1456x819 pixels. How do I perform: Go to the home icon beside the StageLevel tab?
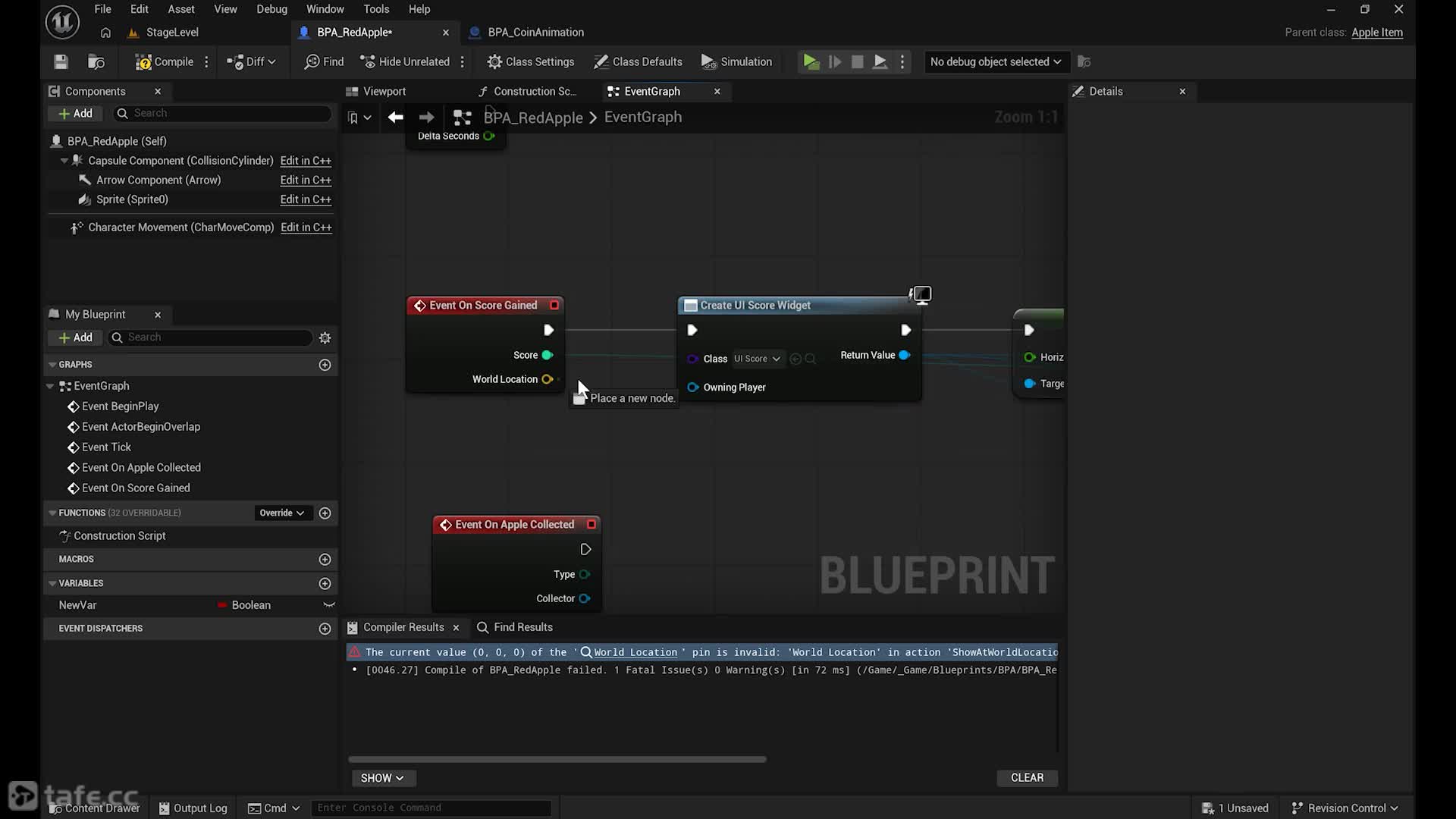(105, 33)
